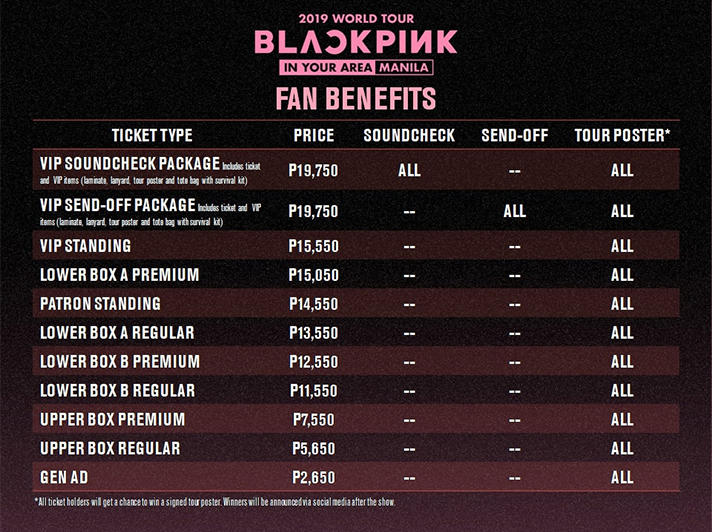Click the BLACKPINK logo at top
This screenshot has height=532, width=712.
[x=356, y=42]
